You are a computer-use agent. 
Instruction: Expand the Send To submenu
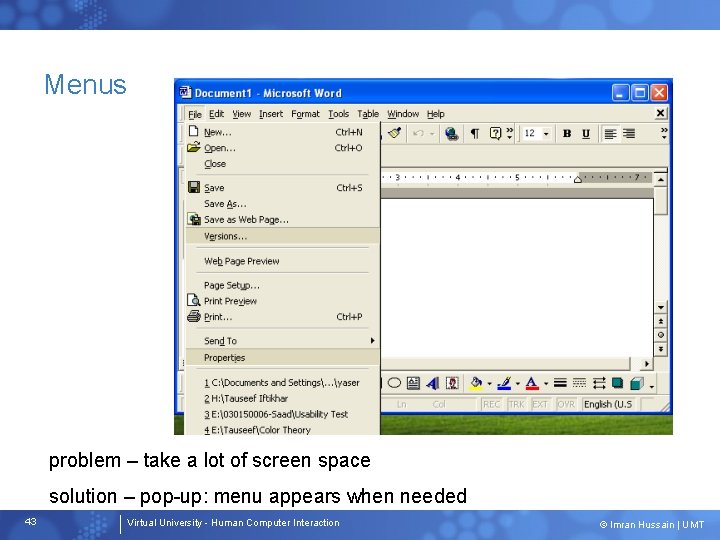coord(282,341)
